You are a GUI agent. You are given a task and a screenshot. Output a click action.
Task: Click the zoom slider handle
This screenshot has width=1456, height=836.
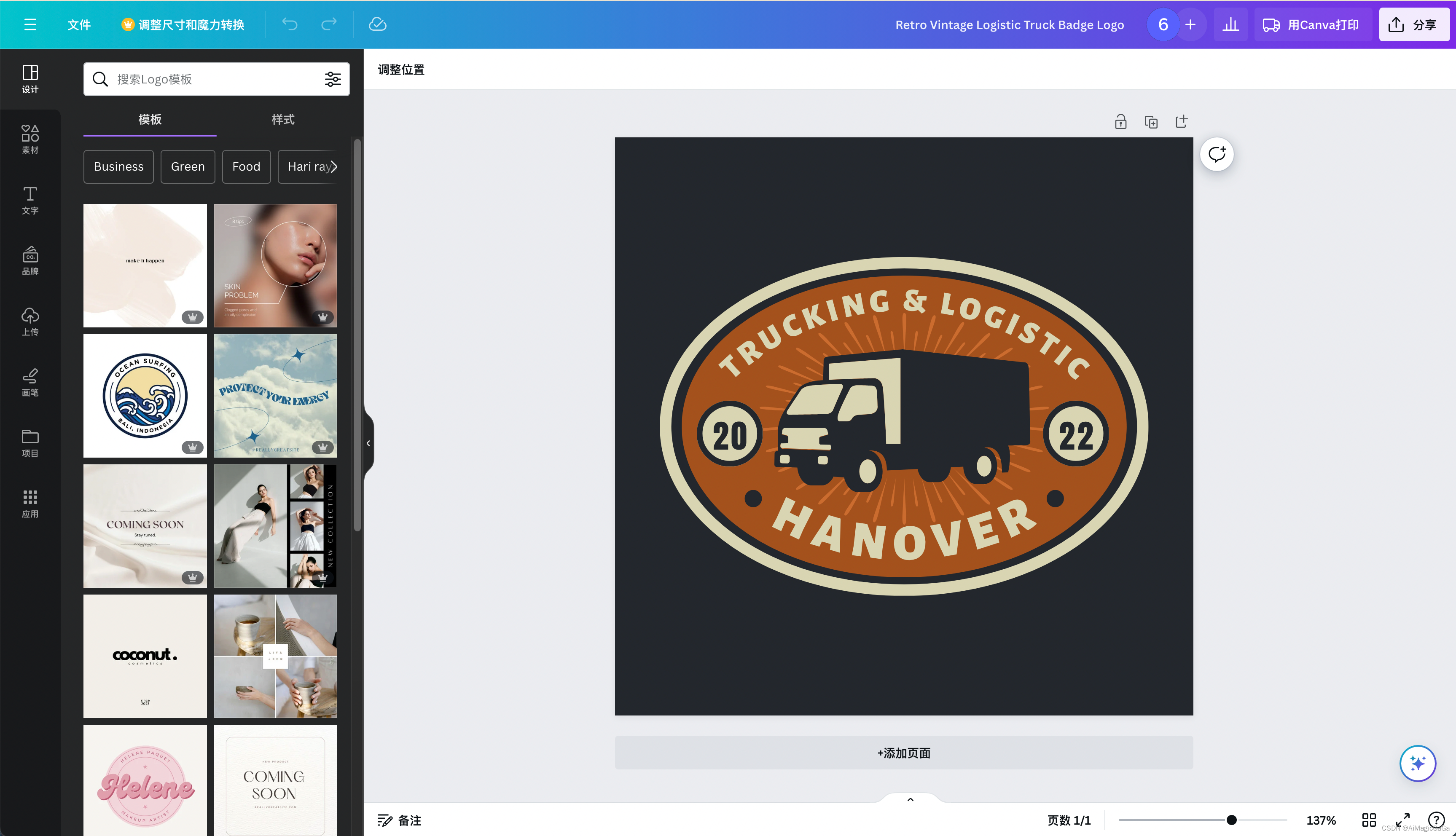pos(1231,820)
